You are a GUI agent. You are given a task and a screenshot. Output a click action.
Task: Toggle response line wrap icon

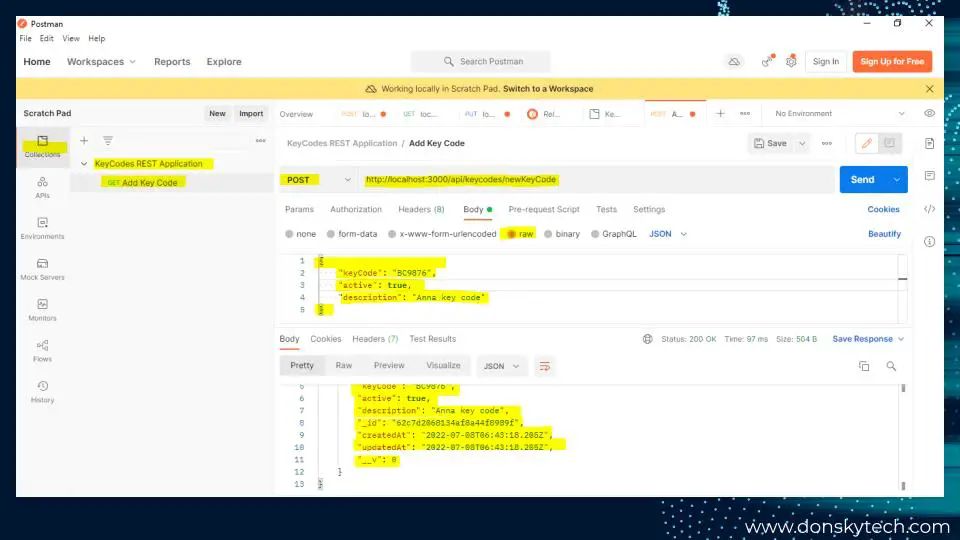tap(544, 366)
